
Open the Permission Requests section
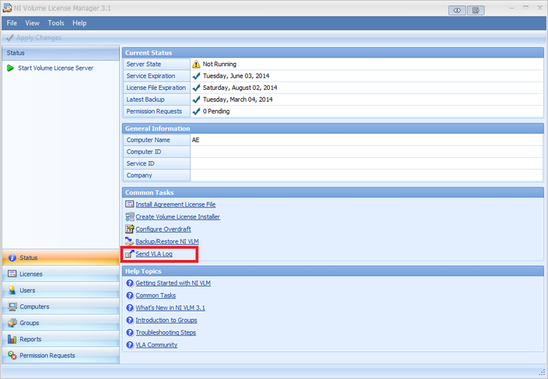coord(60,355)
